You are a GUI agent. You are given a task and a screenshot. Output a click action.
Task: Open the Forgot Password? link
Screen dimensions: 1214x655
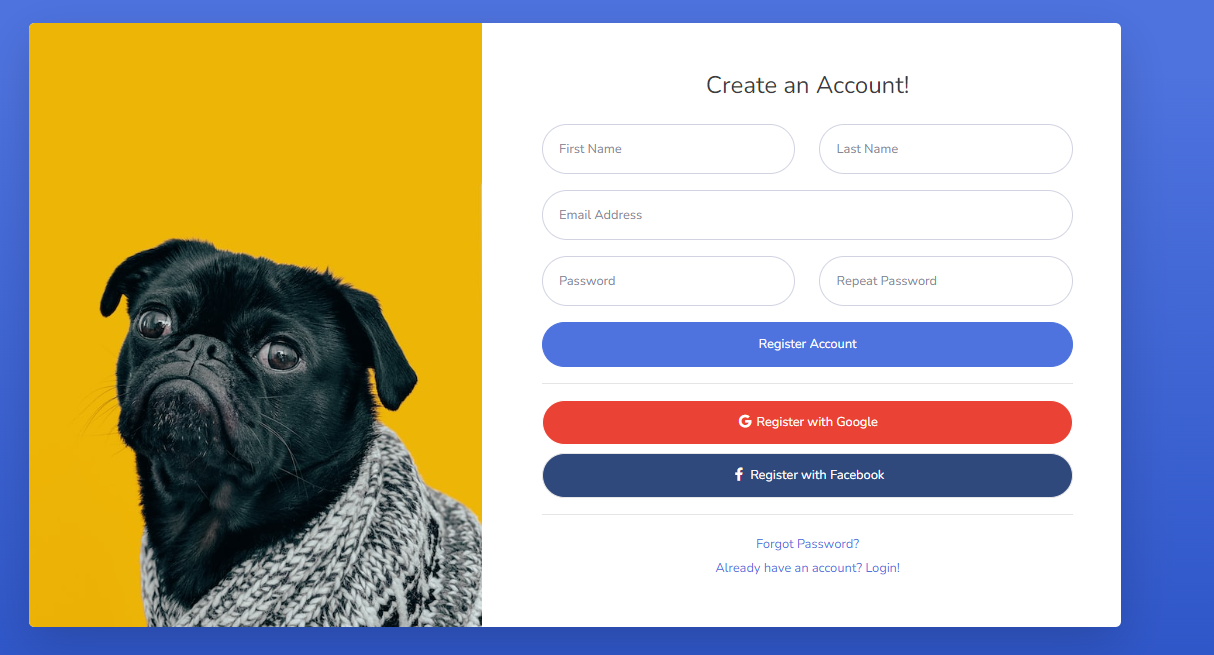click(807, 544)
